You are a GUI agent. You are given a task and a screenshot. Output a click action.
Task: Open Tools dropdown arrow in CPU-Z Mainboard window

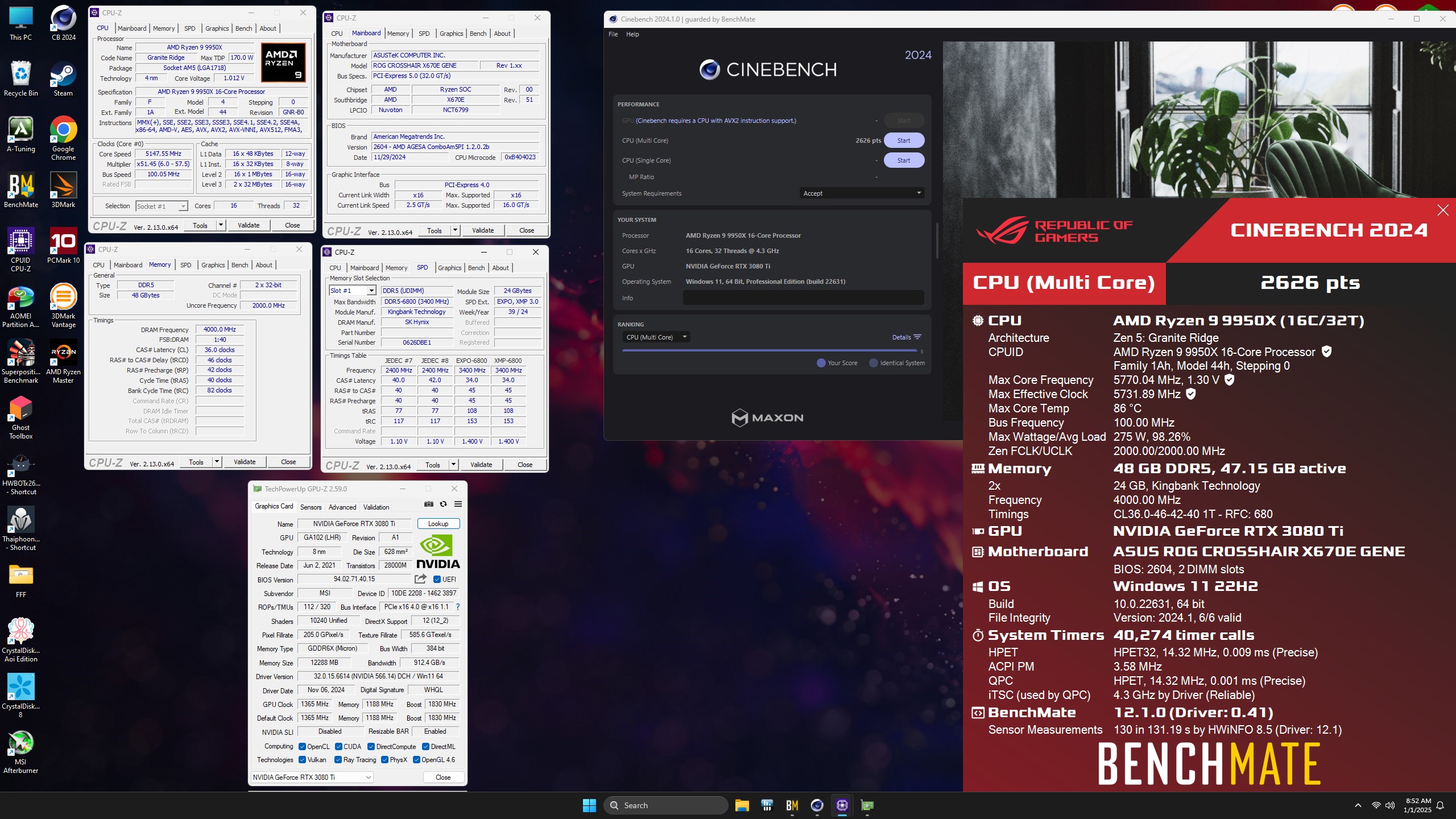point(455,230)
